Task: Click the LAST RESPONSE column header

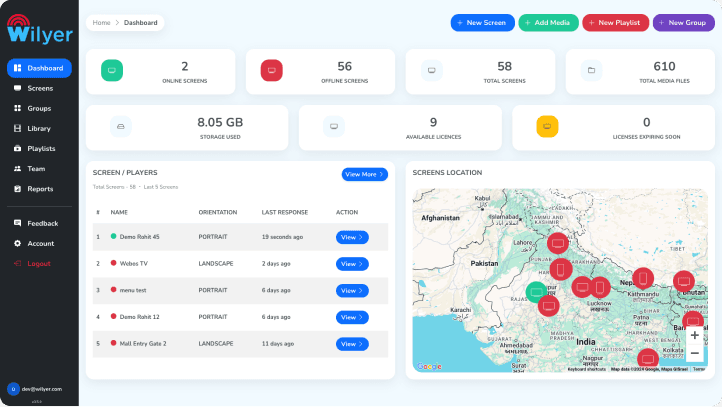Action: (x=285, y=212)
